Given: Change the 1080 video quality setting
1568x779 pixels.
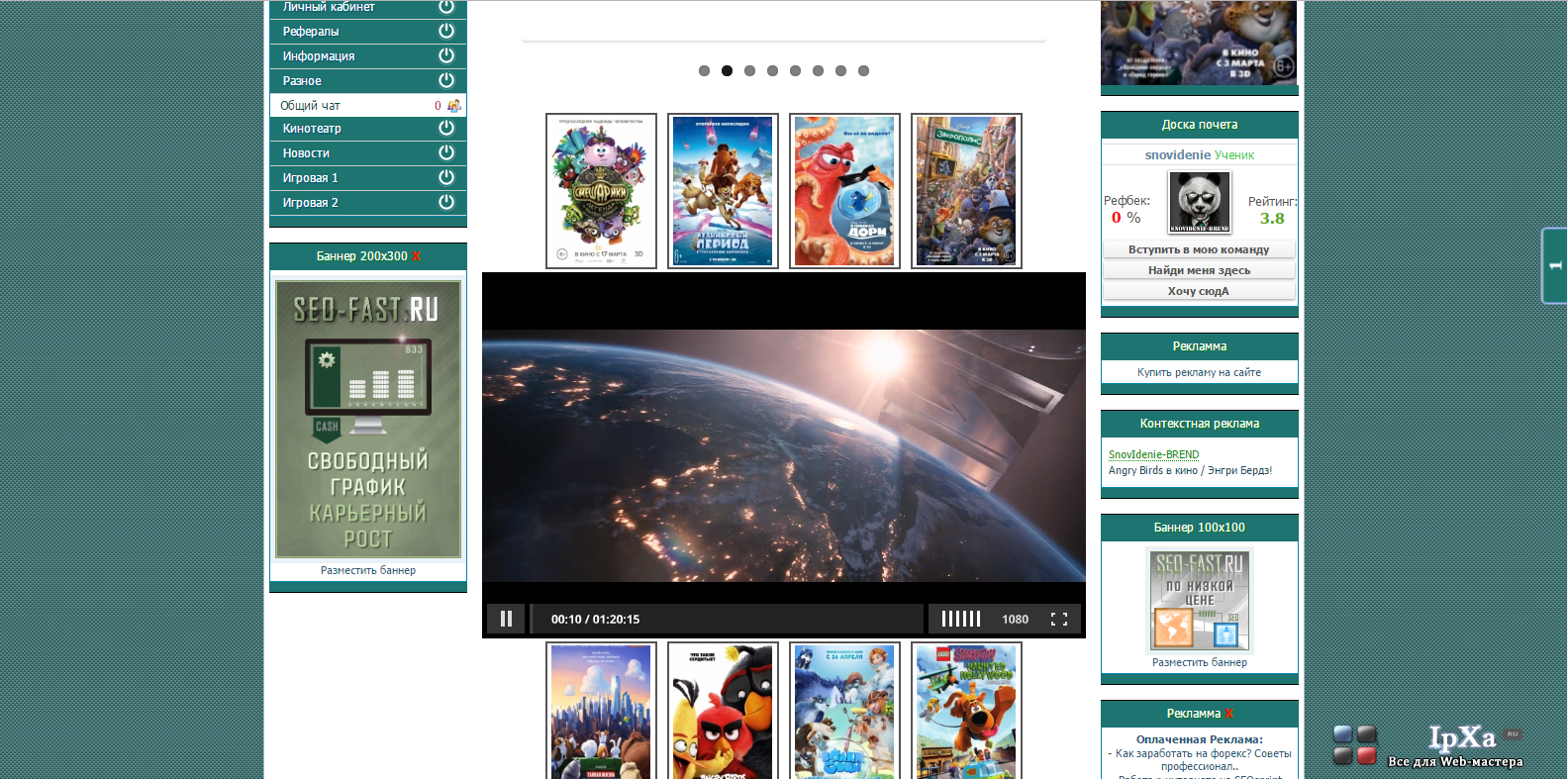Looking at the screenshot, I should click(x=1015, y=620).
